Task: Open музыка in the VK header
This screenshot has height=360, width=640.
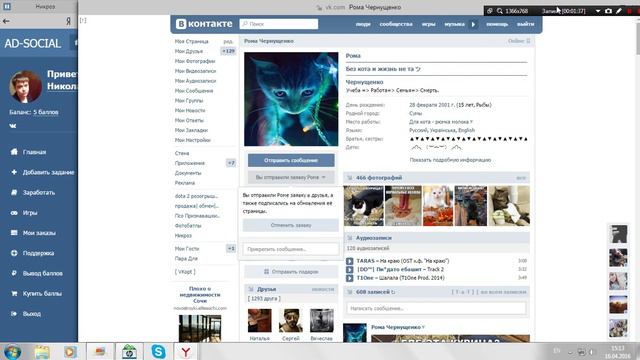Action: (x=454, y=24)
